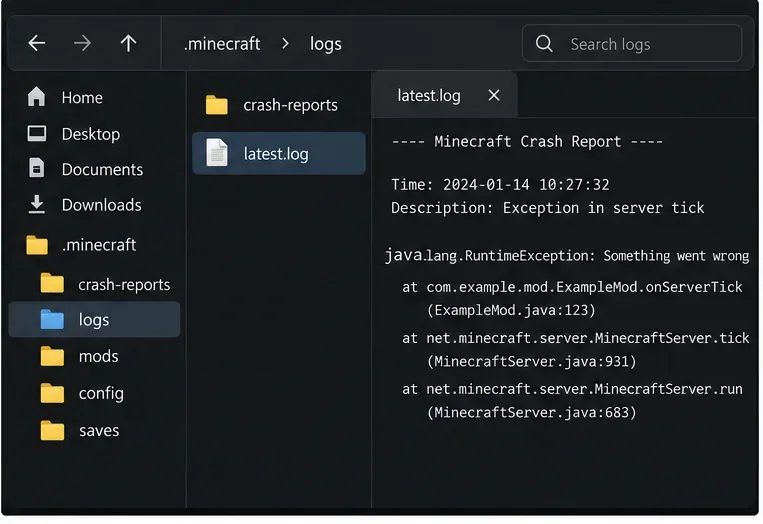Click the blue logs folder icon
Screen dimensions: 763x524
53,319
